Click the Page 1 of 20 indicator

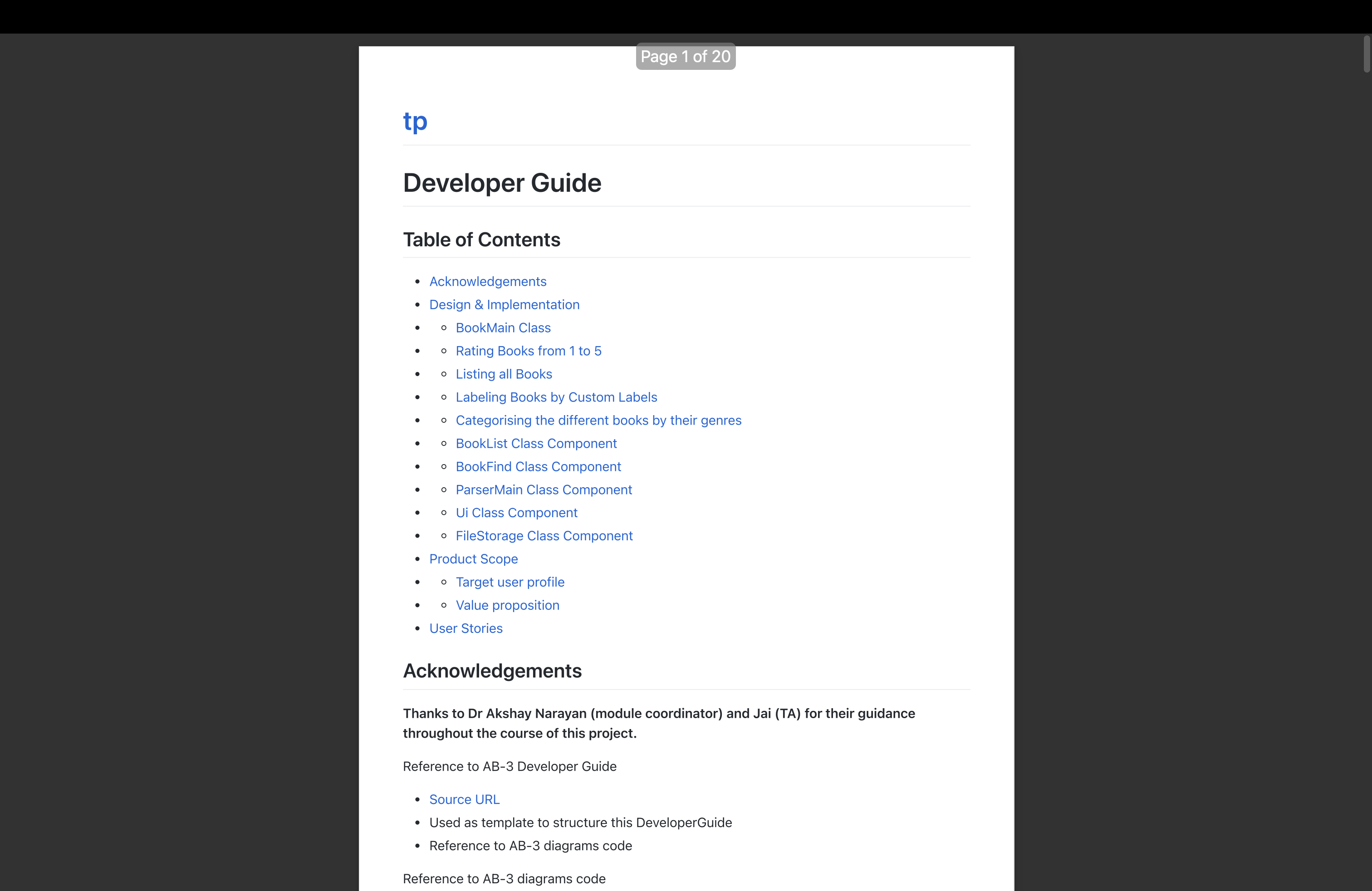[x=685, y=56]
